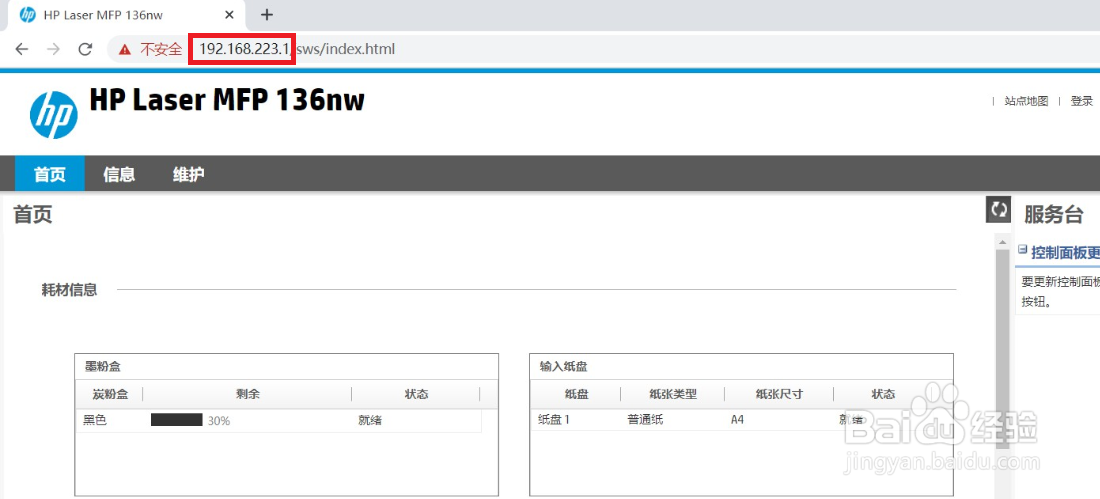This screenshot has width=1100, height=499.
Task: Click the 首页 page heading
Action: pos(33,215)
